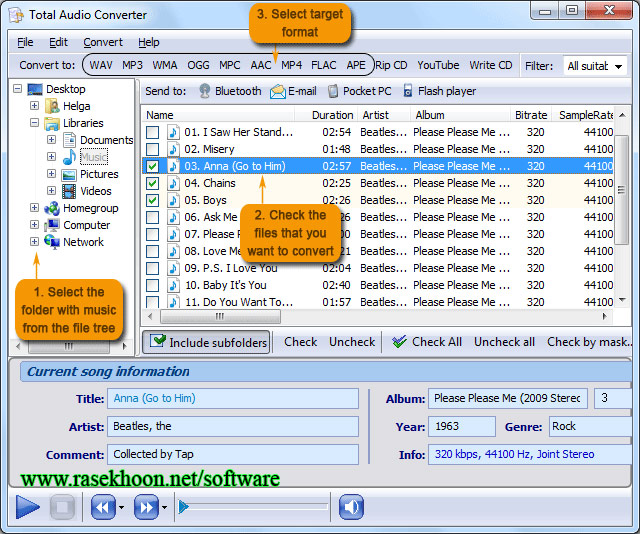Click the Total Audio Converter title icon
640x534 pixels.
pyautogui.click(x=16, y=15)
